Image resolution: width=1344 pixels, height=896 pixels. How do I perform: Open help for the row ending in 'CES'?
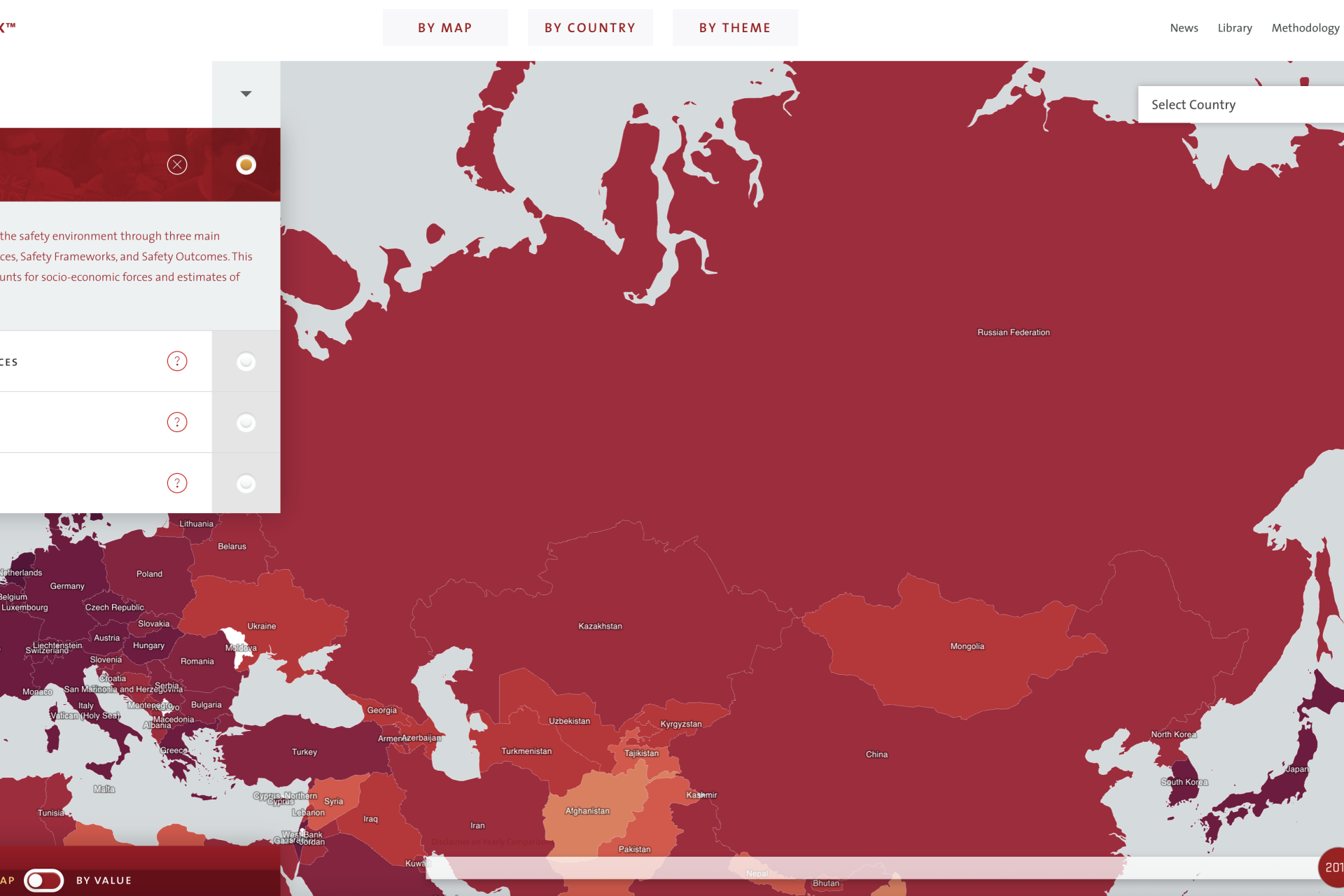pyautogui.click(x=177, y=361)
